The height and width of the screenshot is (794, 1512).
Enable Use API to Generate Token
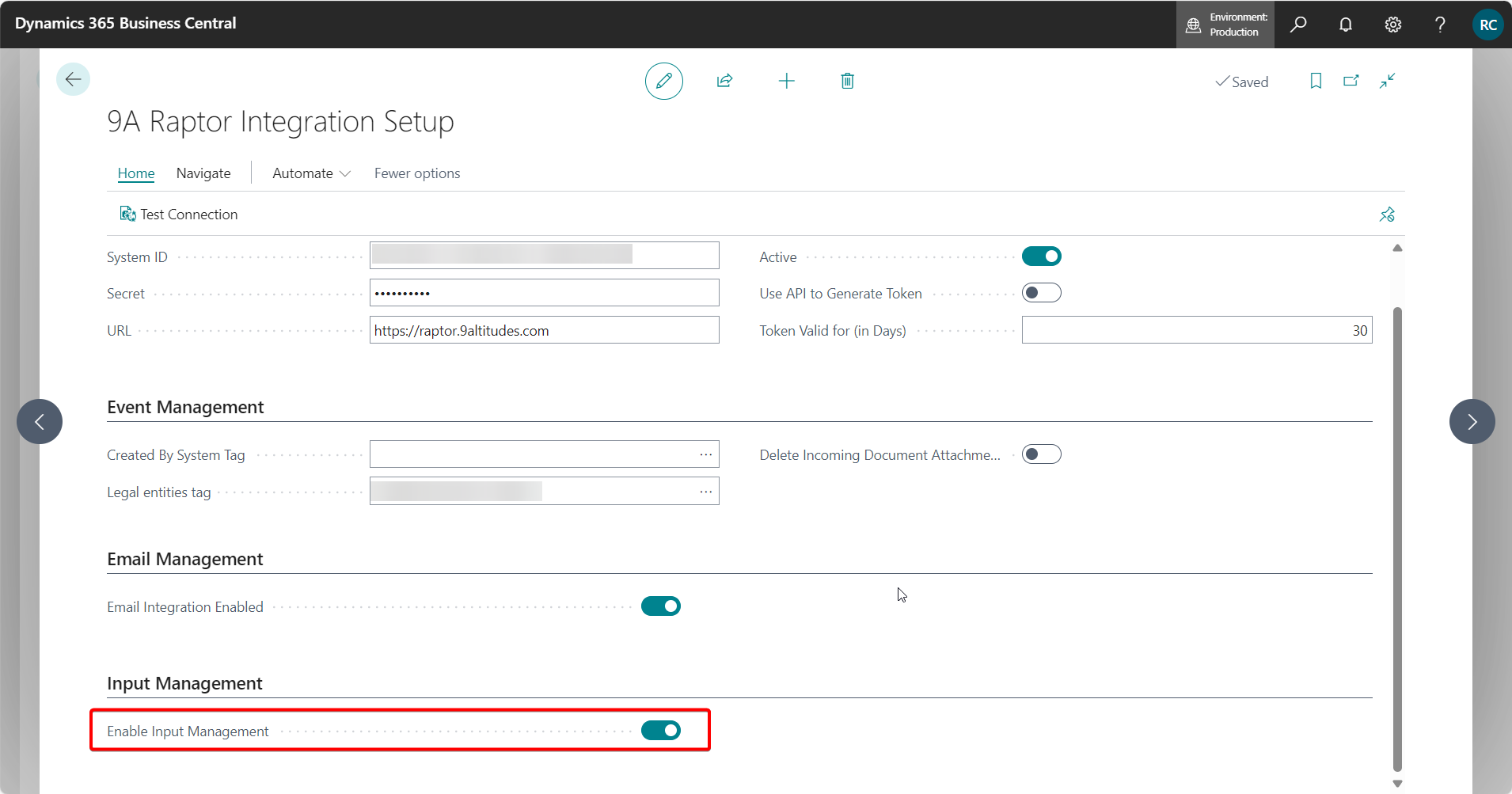coord(1041,293)
